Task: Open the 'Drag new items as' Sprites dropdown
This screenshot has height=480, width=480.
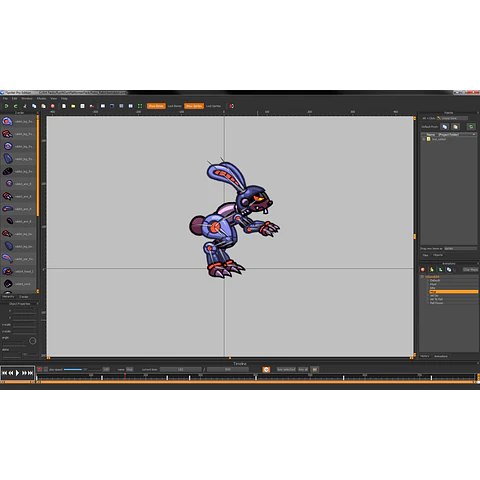Action: (460, 248)
